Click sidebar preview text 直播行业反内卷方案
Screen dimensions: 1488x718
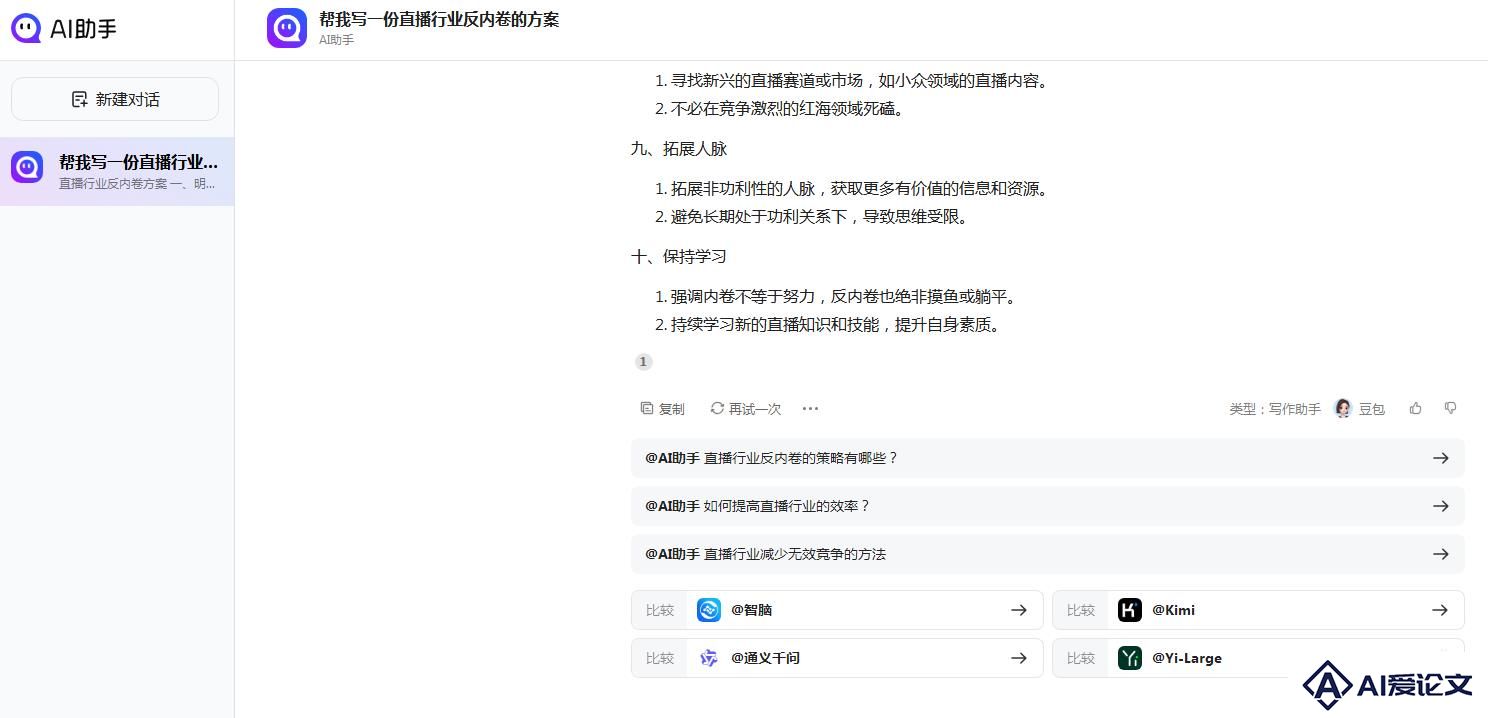tap(138, 184)
